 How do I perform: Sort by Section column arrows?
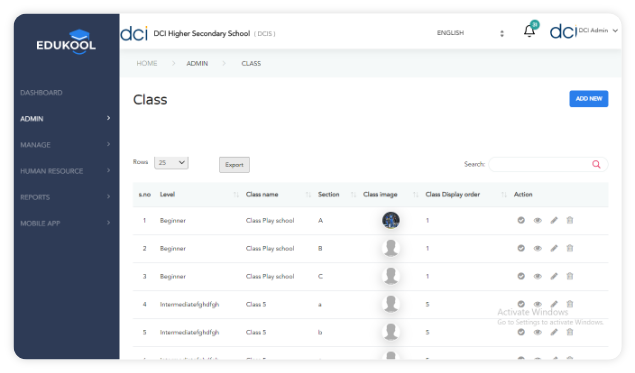point(353,195)
